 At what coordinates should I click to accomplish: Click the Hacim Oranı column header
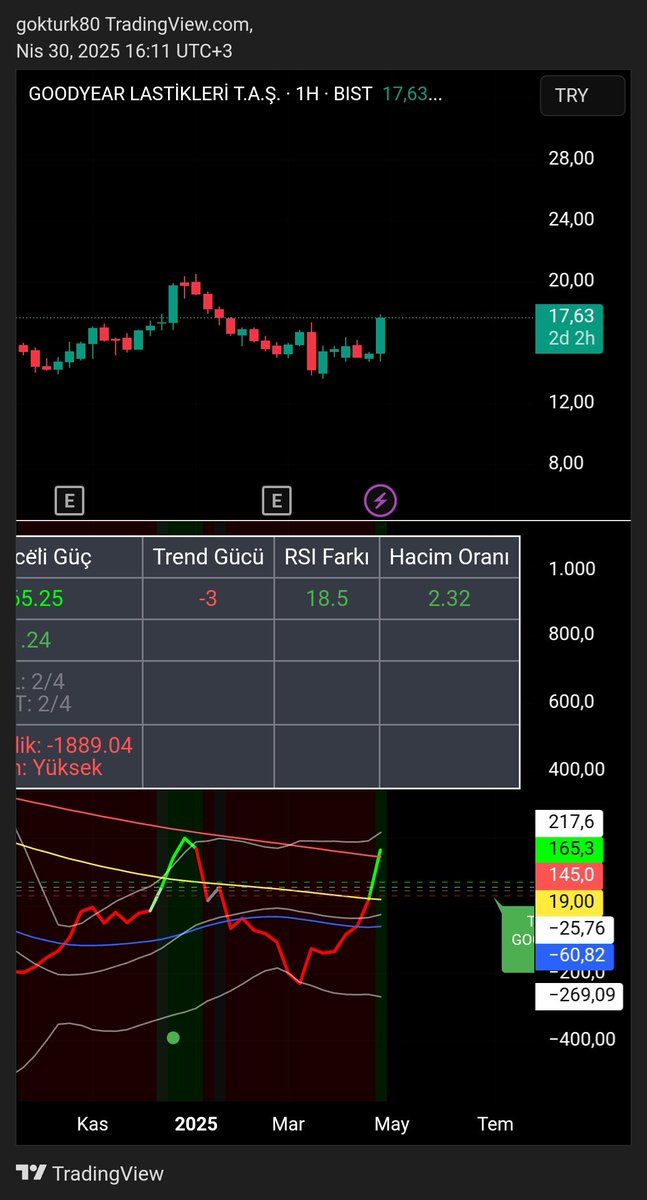click(449, 558)
